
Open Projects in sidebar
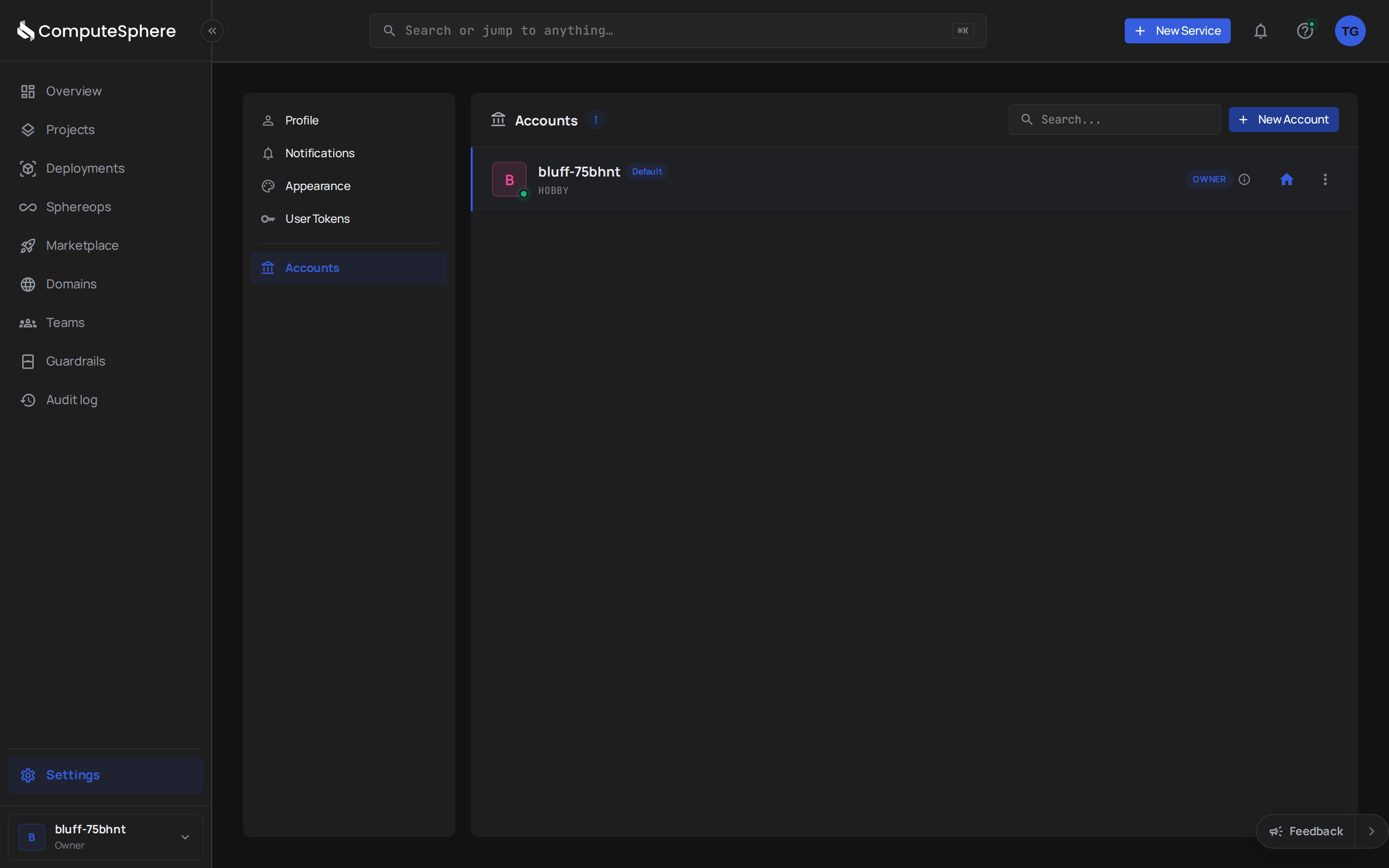click(106, 130)
